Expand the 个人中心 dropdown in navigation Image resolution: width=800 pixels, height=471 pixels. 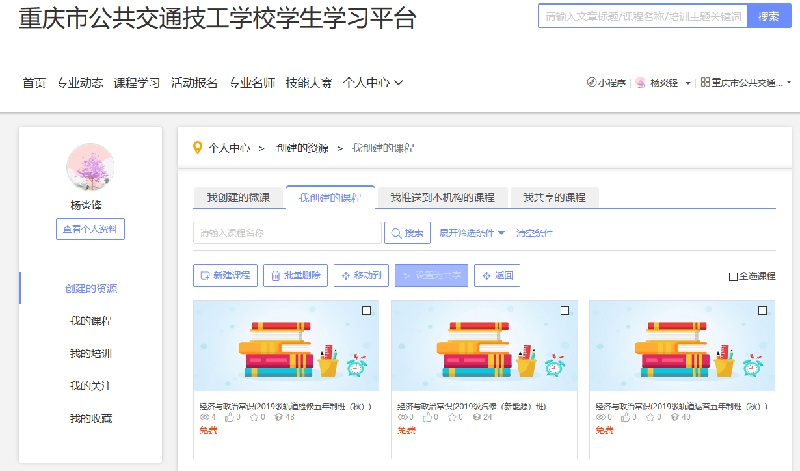pos(372,83)
